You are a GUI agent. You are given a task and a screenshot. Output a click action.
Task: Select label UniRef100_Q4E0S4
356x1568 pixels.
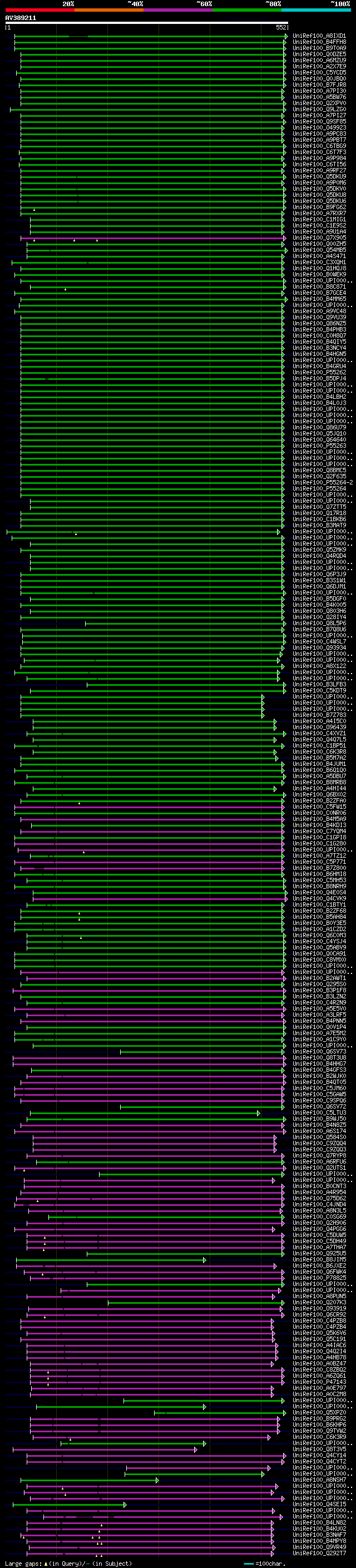(x=319, y=892)
